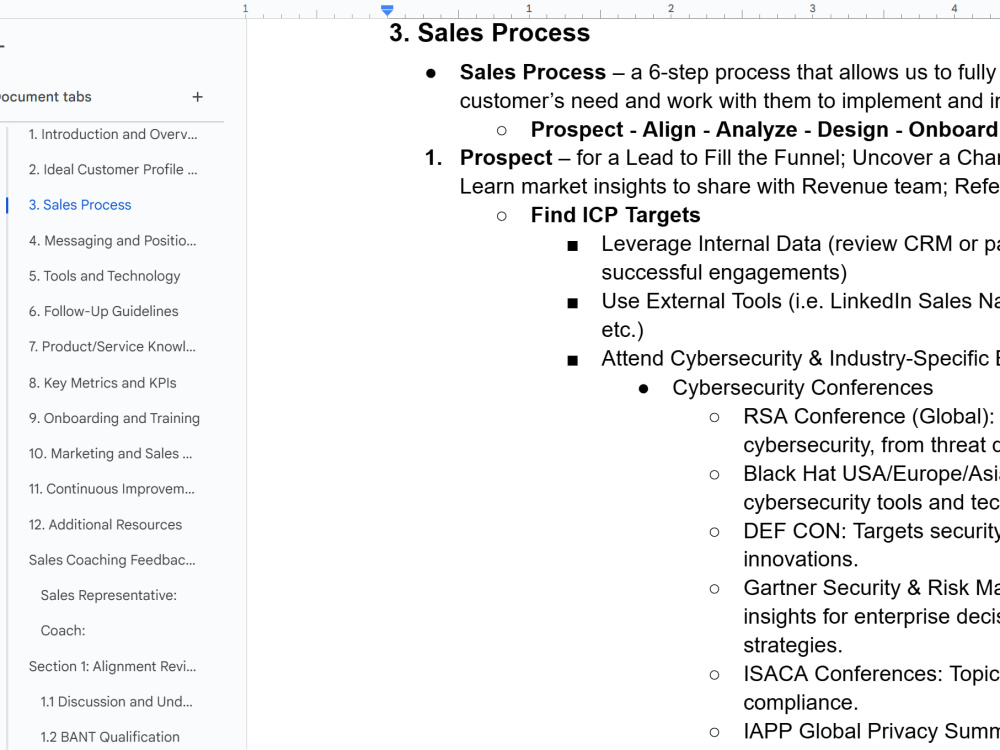
Task: Click 'Find ICP Targets' sub-heading
Action: tap(615, 215)
